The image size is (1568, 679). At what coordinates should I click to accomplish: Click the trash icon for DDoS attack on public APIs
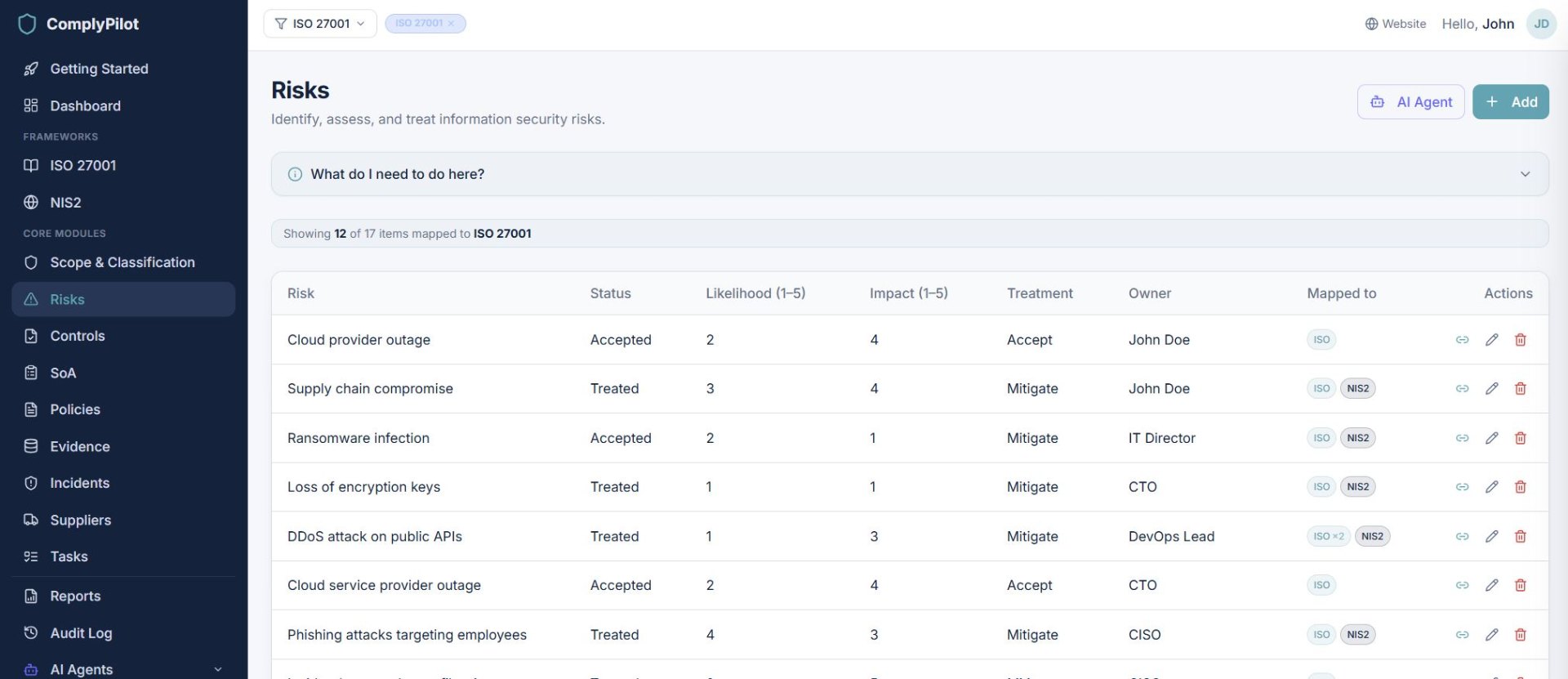point(1521,537)
